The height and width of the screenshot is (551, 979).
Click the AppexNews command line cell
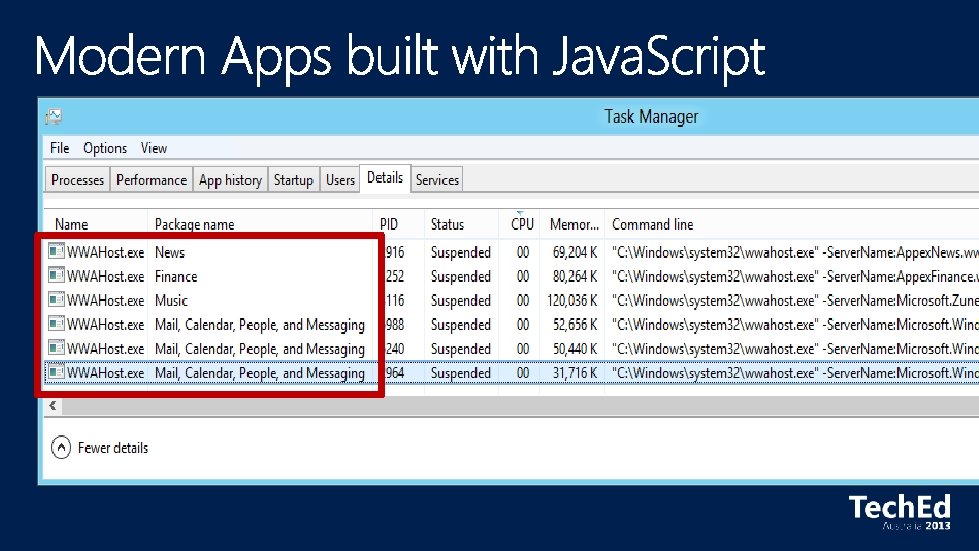tap(795, 252)
